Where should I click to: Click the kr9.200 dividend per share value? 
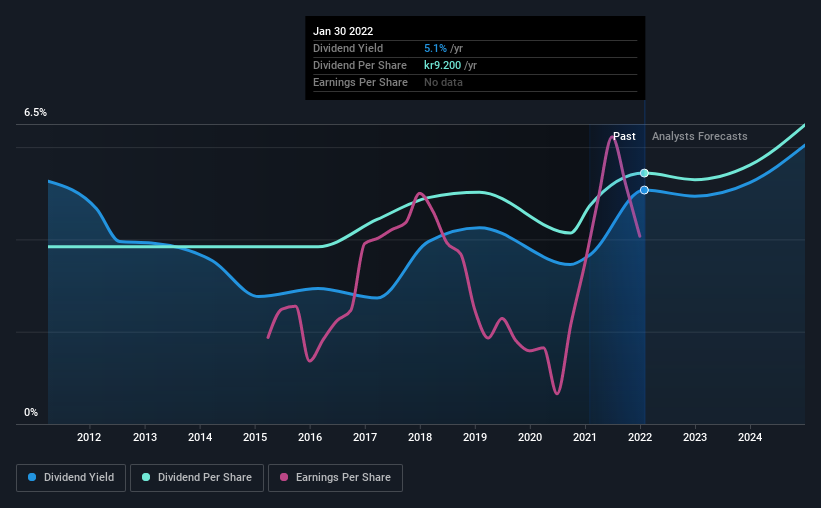(442, 65)
